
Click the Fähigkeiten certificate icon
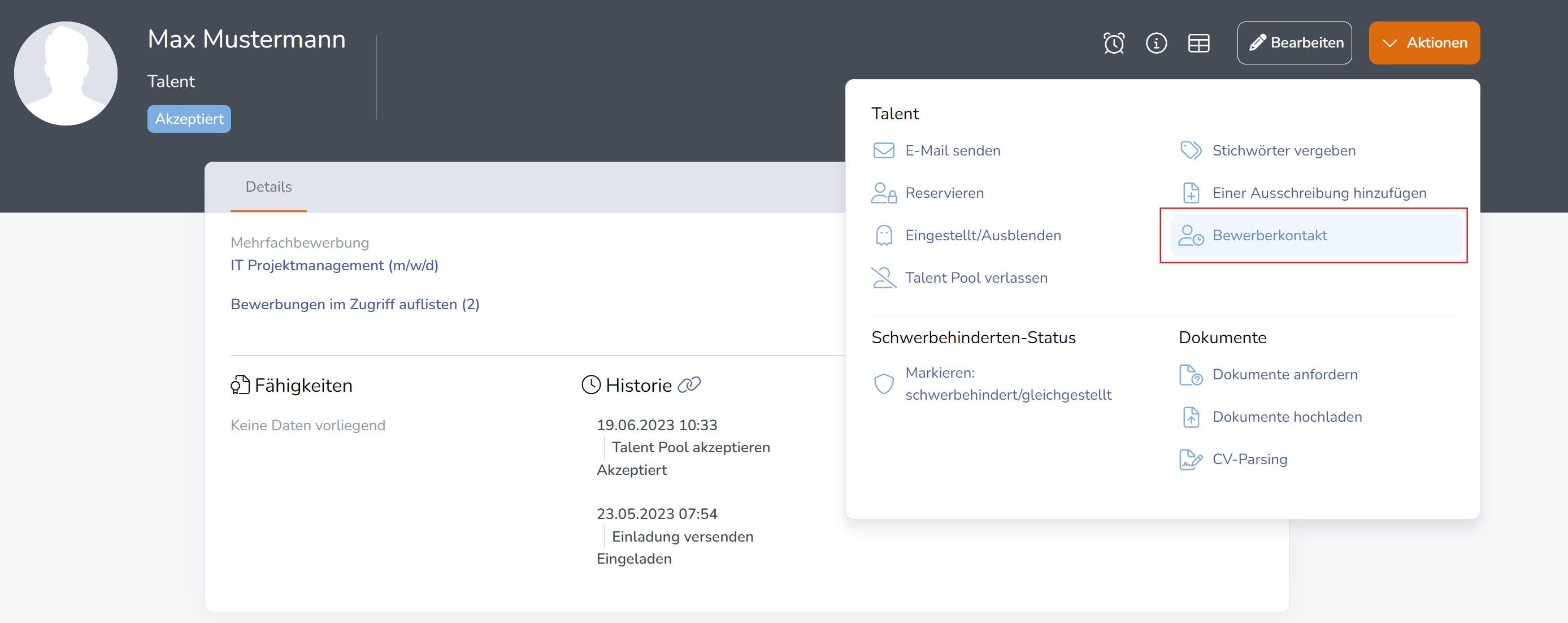(x=240, y=385)
